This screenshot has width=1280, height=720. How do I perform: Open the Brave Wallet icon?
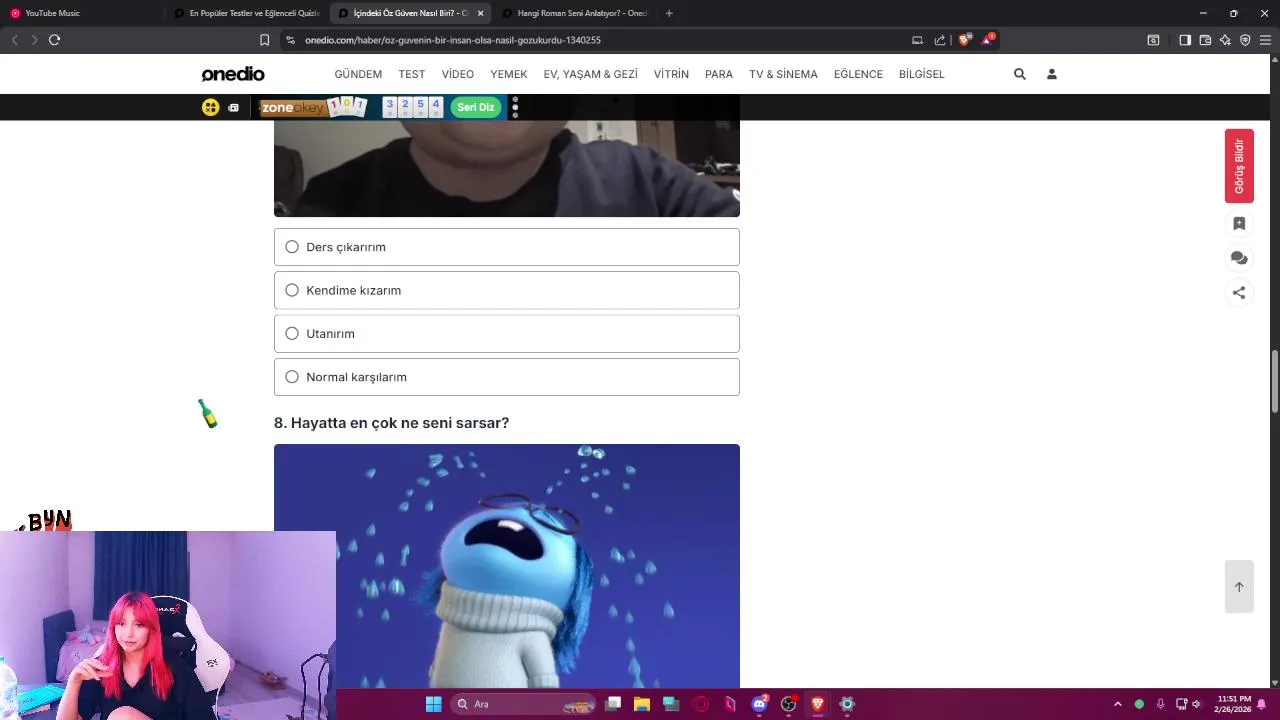point(1205,40)
